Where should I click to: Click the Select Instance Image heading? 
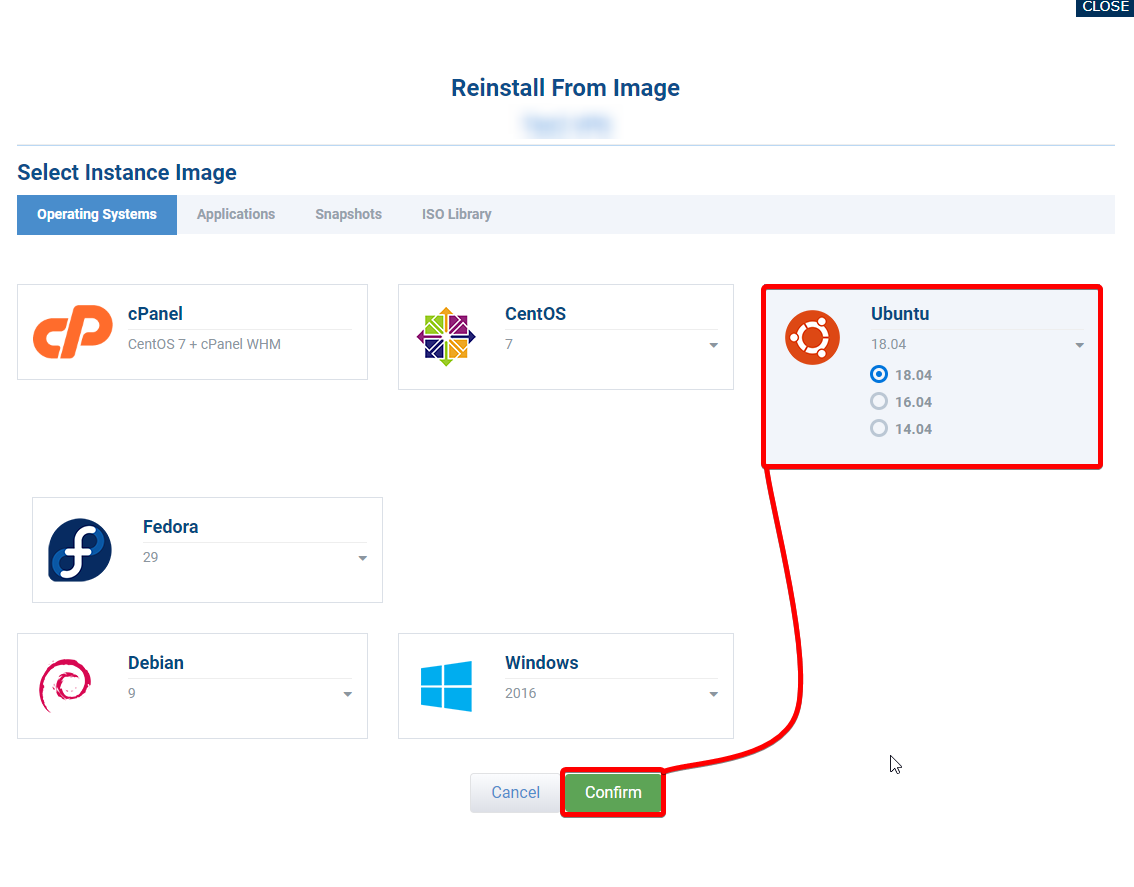(x=127, y=172)
